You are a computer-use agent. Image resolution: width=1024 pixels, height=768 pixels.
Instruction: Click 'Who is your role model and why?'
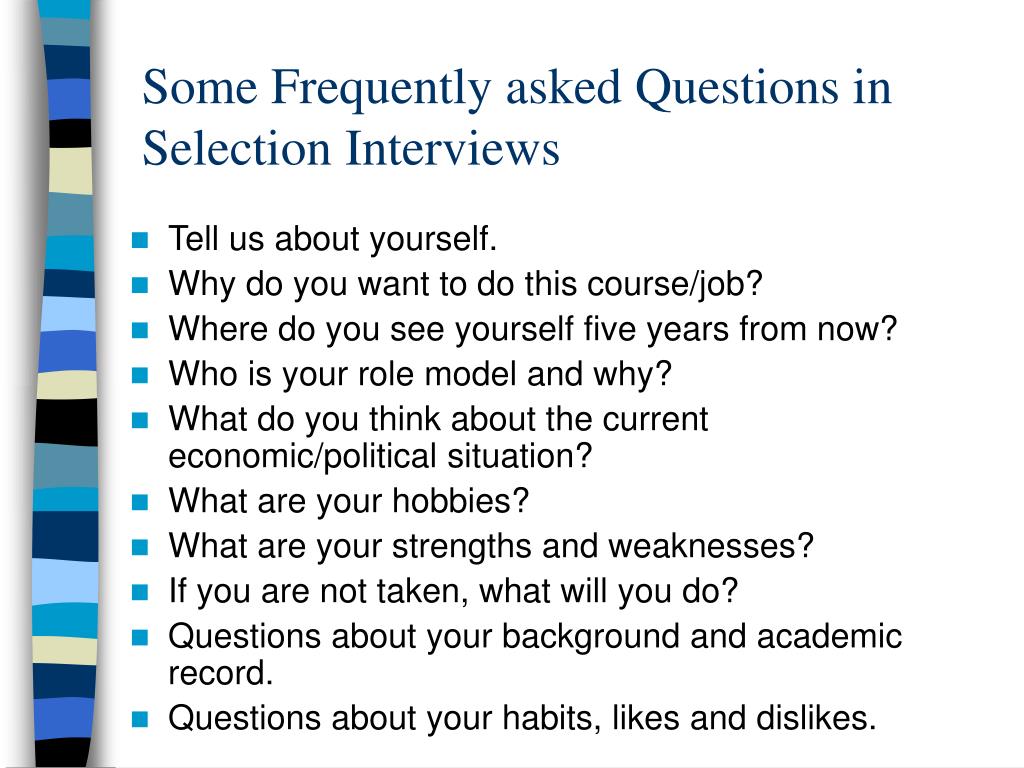pyautogui.click(x=420, y=375)
